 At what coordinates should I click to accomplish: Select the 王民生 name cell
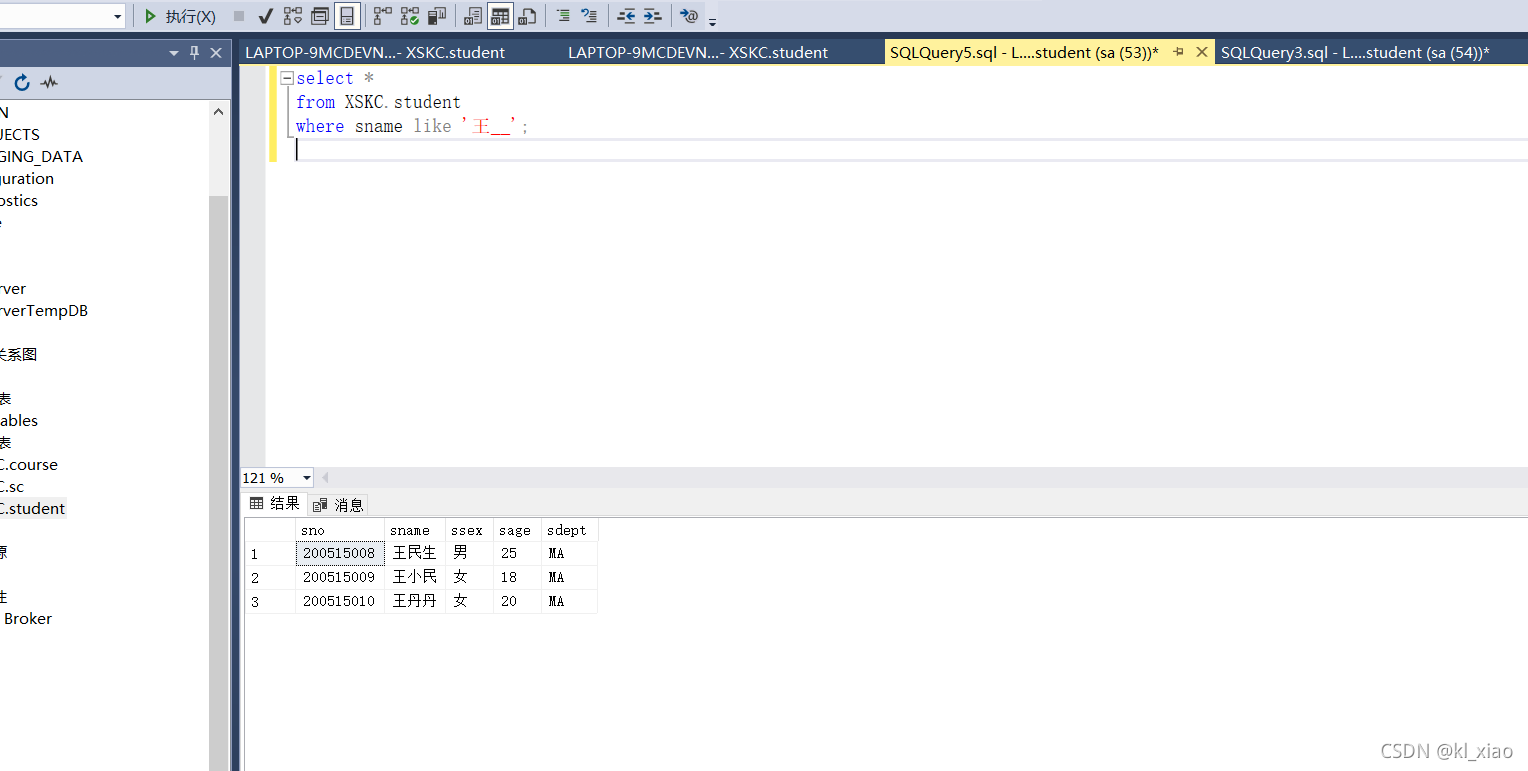[x=415, y=553]
